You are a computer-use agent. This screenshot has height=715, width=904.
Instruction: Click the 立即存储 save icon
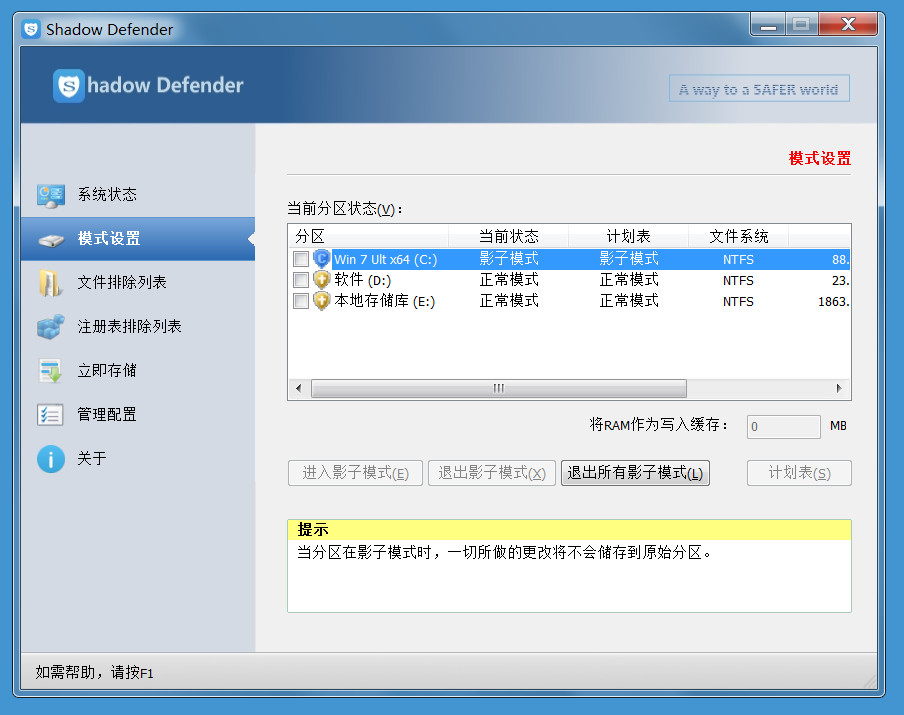pos(50,371)
